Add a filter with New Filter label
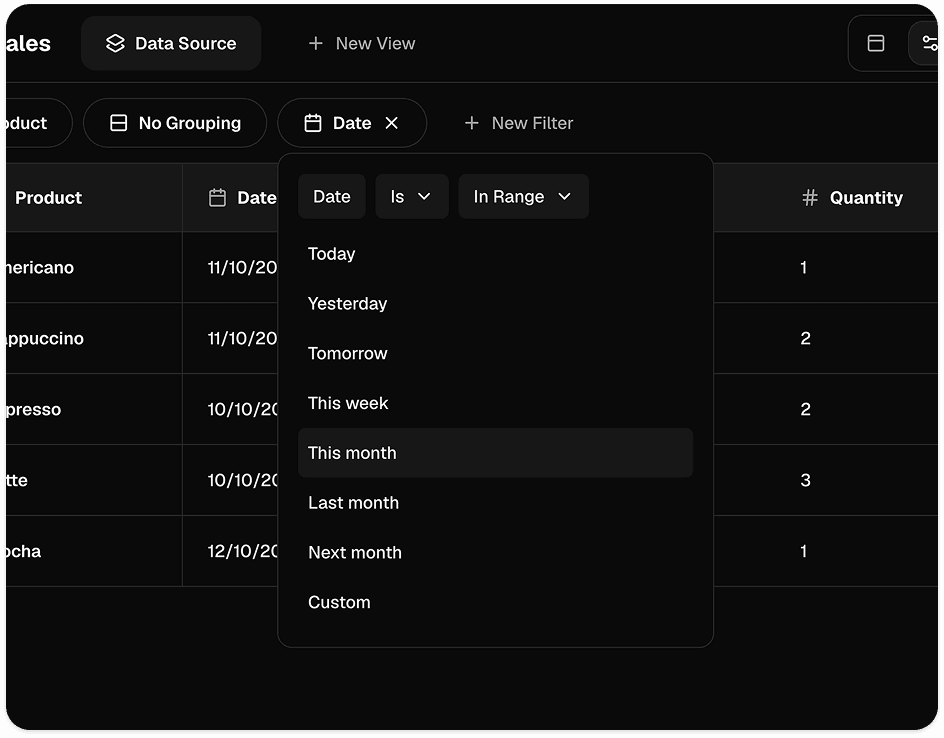The width and height of the screenshot is (944, 738). pos(532,123)
